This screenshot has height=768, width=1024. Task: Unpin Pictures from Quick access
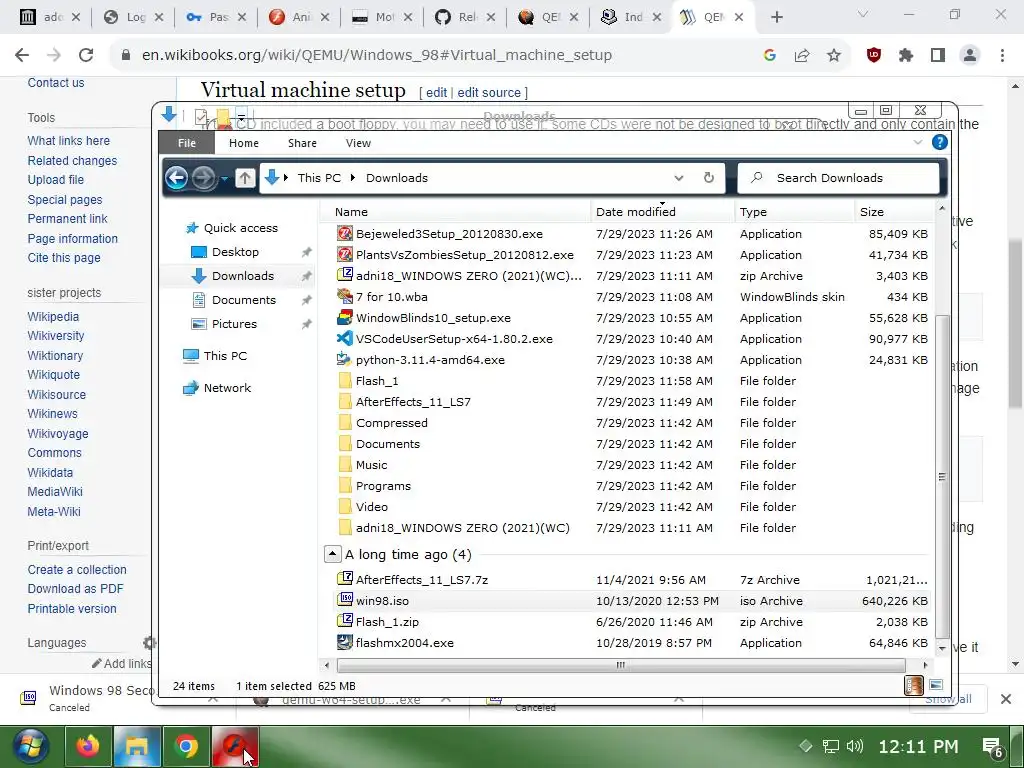[x=306, y=324]
